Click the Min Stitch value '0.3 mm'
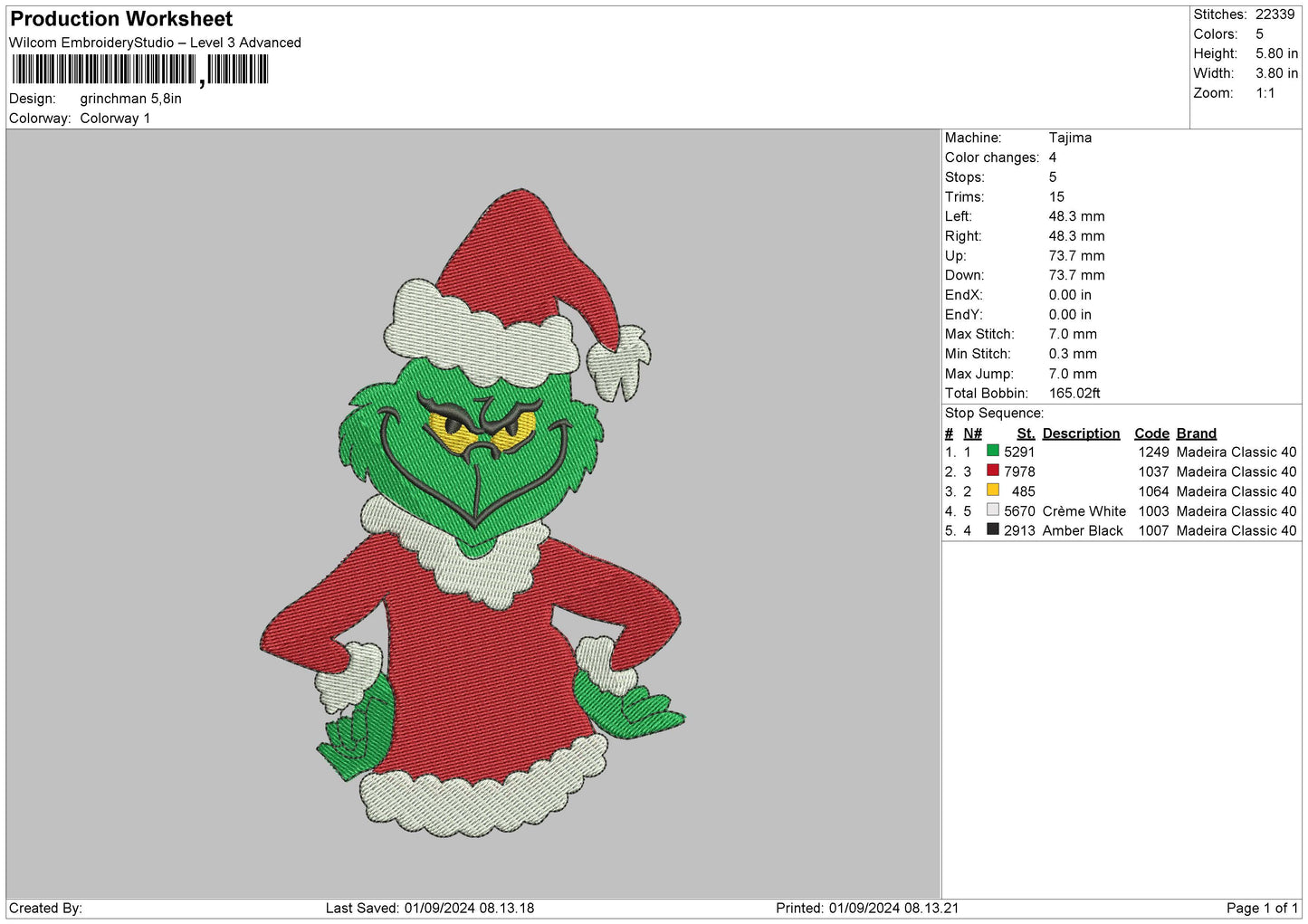This screenshot has height=924, width=1308. click(1073, 354)
